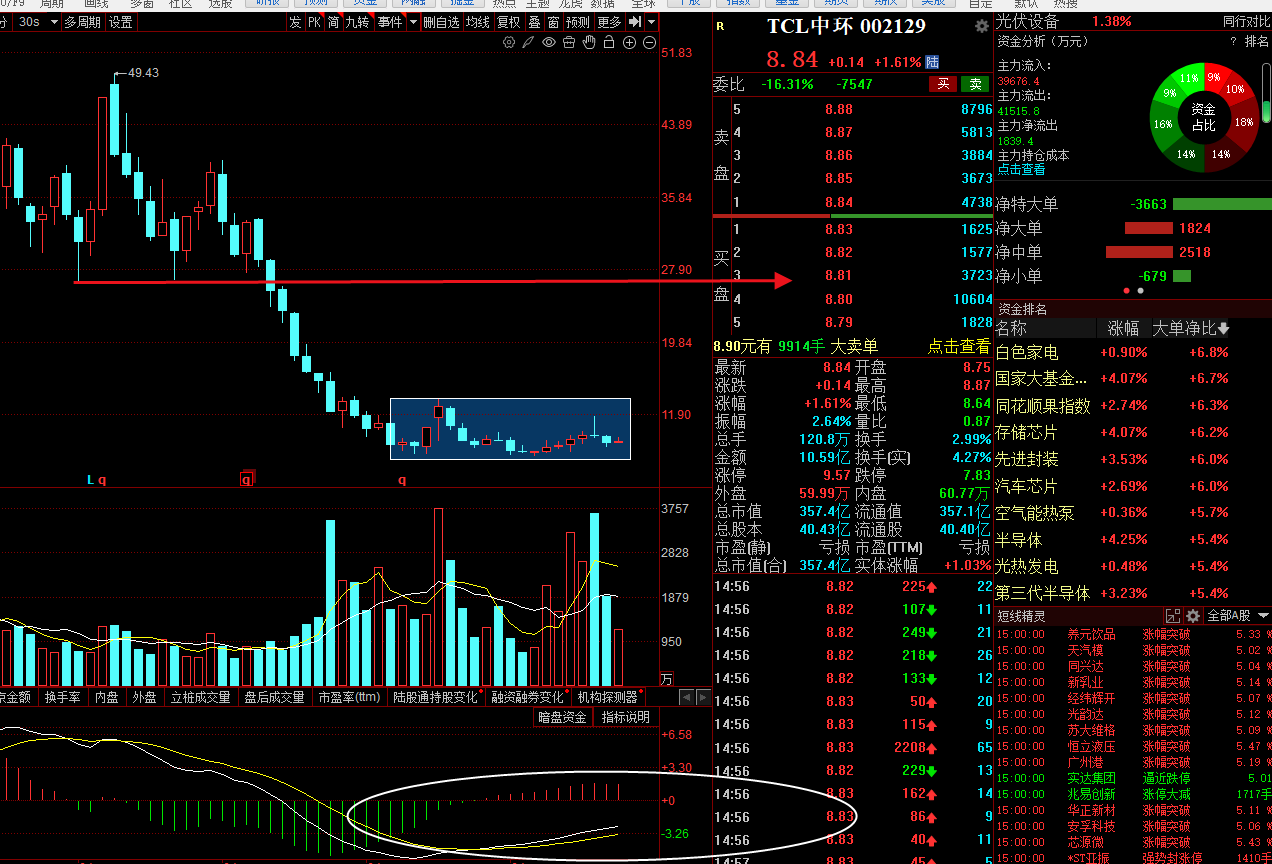Expand the 事件 dropdown arrow
This screenshot has height=864, width=1272.
tap(413, 22)
